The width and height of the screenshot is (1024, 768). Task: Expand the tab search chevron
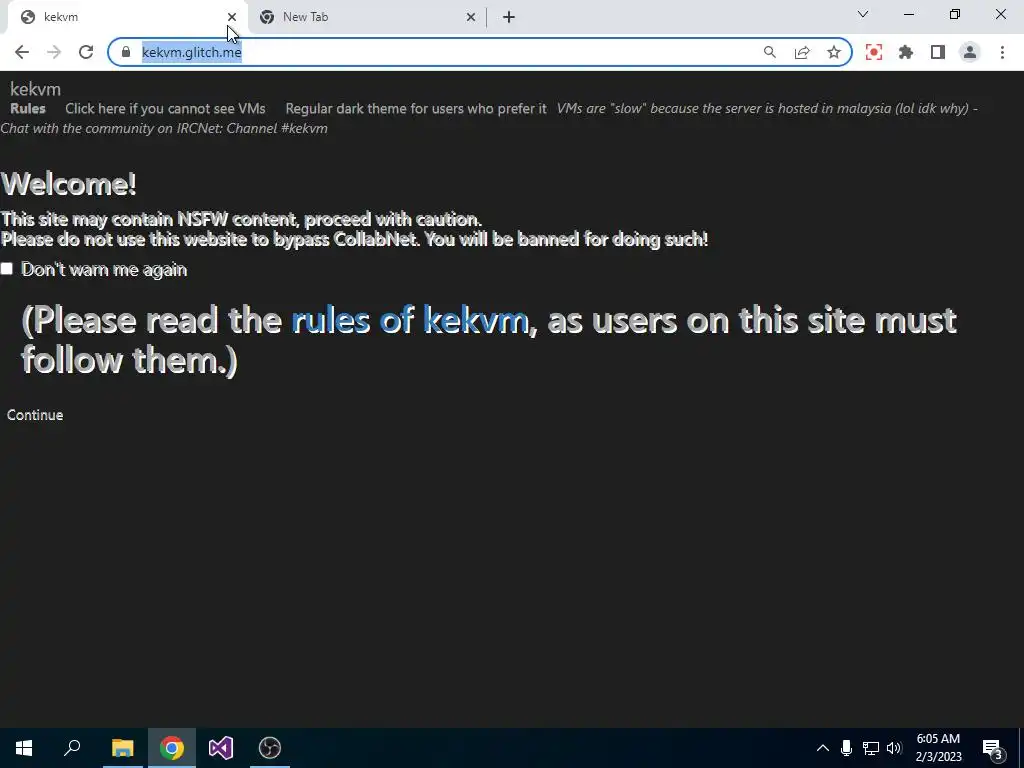863,14
